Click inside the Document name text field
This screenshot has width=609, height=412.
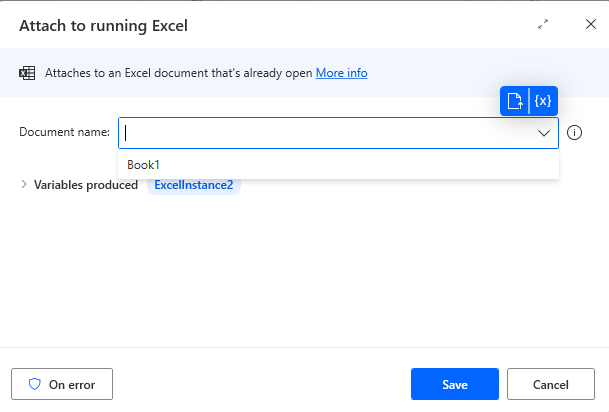(320, 133)
